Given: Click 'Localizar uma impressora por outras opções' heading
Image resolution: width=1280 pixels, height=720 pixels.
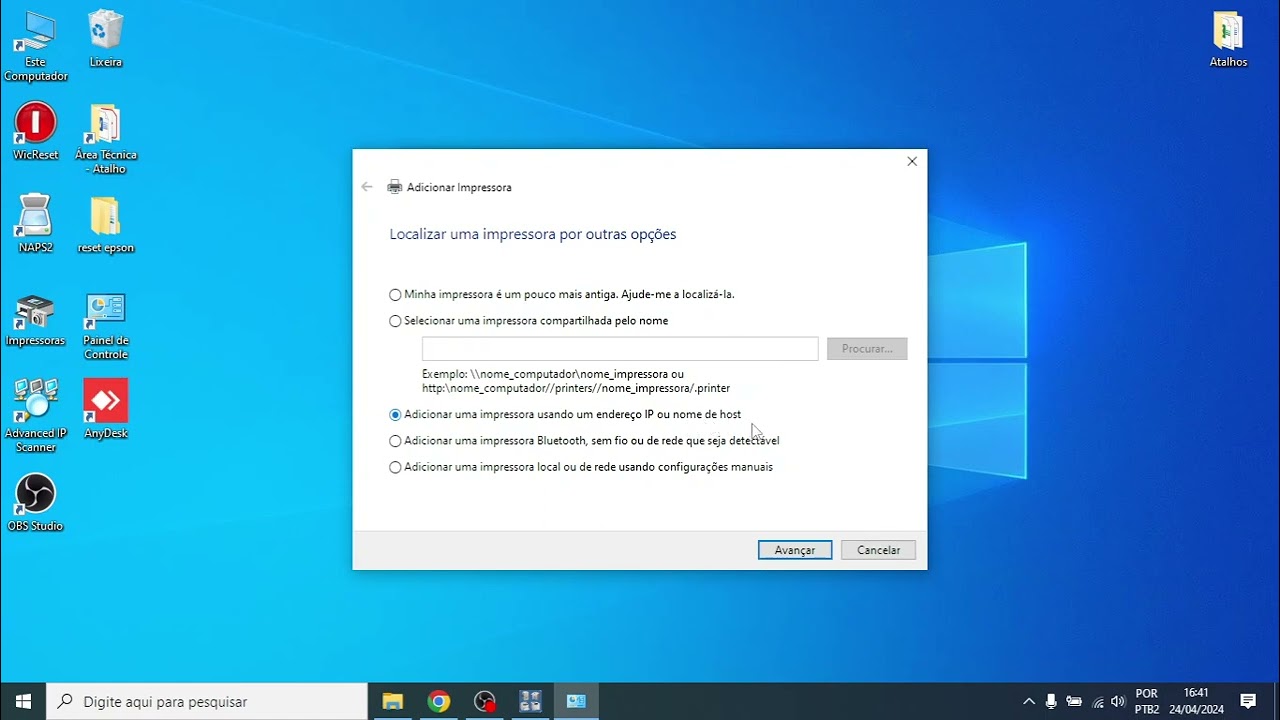Looking at the screenshot, I should pyautogui.click(x=533, y=234).
